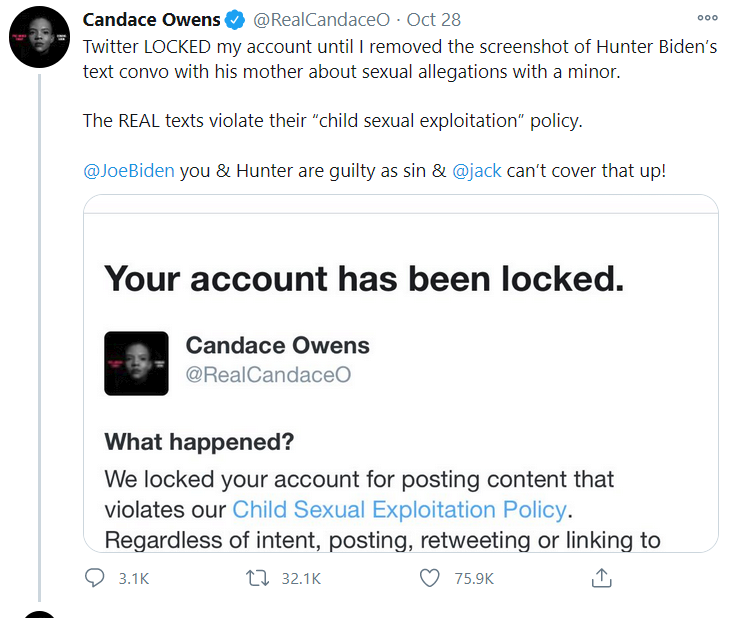Image resolution: width=735 pixels, height=618 pixels.
Task: Open the three-dot more options menu
Action: [x=707, y=18]
